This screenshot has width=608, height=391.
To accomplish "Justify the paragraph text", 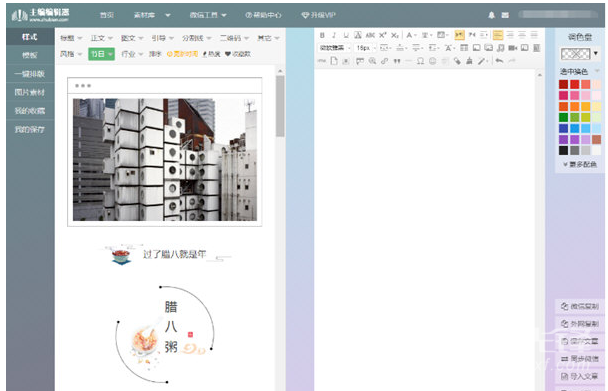I will pos(534,35).
